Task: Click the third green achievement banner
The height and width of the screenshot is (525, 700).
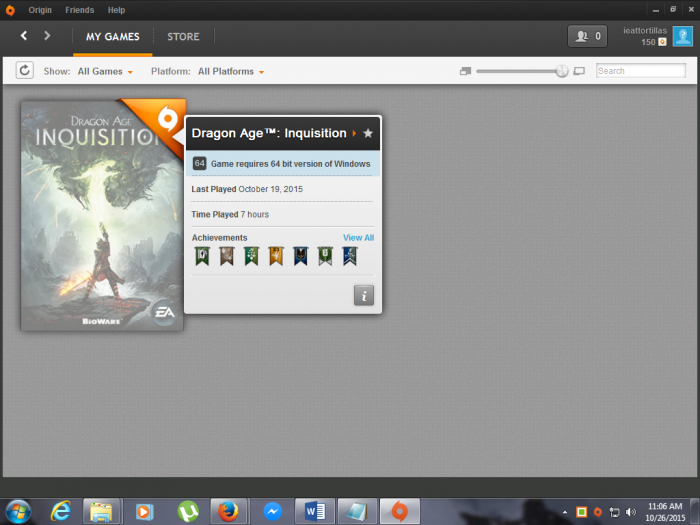Action: (x=251, y=256)
